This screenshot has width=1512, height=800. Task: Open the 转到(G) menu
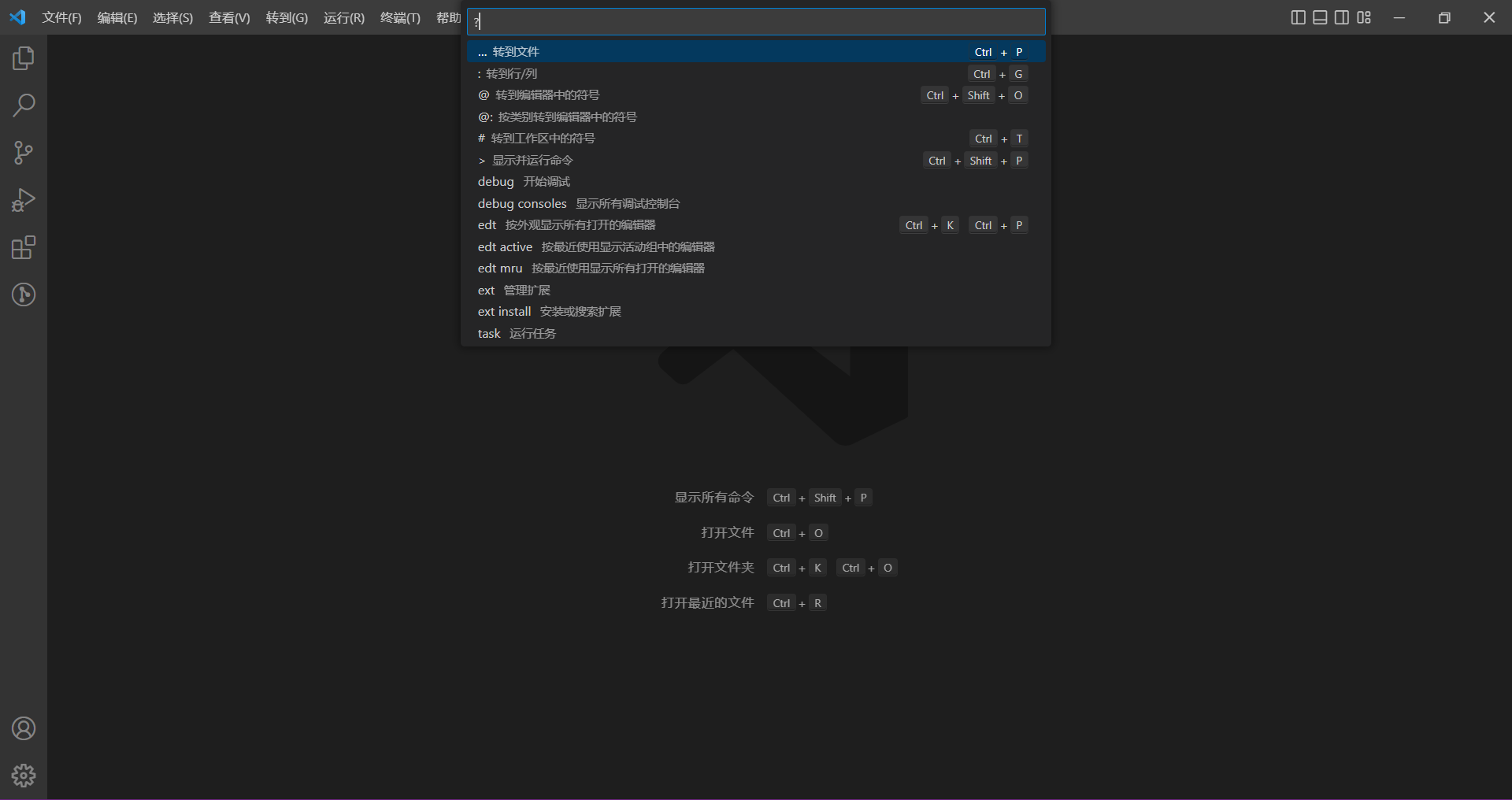pos(287,17)
